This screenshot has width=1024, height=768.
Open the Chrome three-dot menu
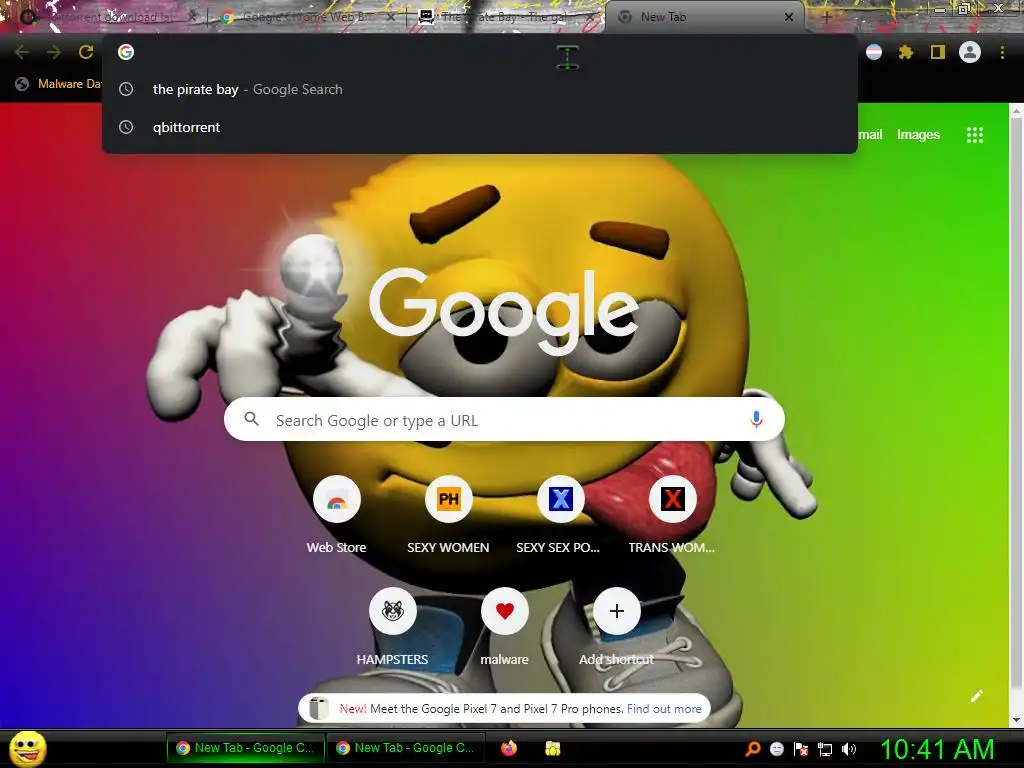pos(1002,52)
